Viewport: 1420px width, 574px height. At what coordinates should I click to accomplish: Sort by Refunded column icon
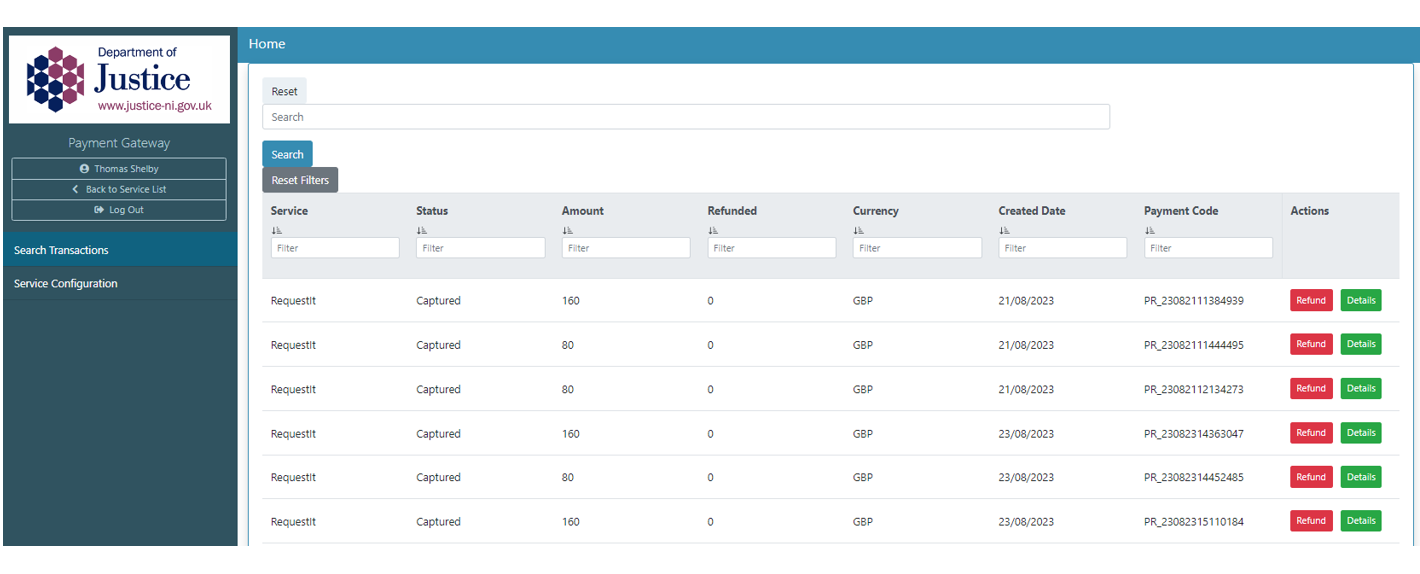click(713, 230)
